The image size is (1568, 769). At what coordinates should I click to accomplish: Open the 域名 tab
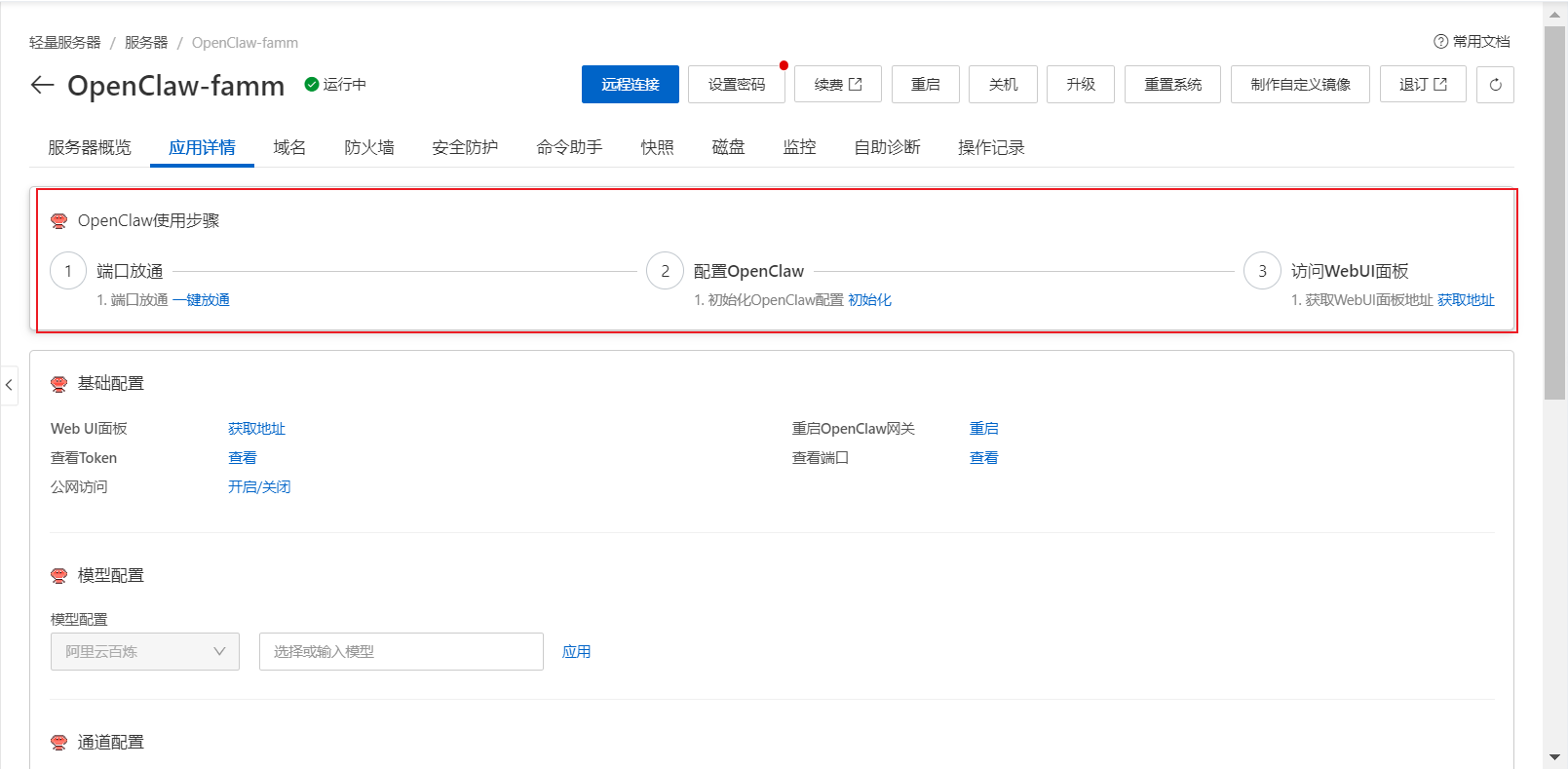click(x=289, y=147)
